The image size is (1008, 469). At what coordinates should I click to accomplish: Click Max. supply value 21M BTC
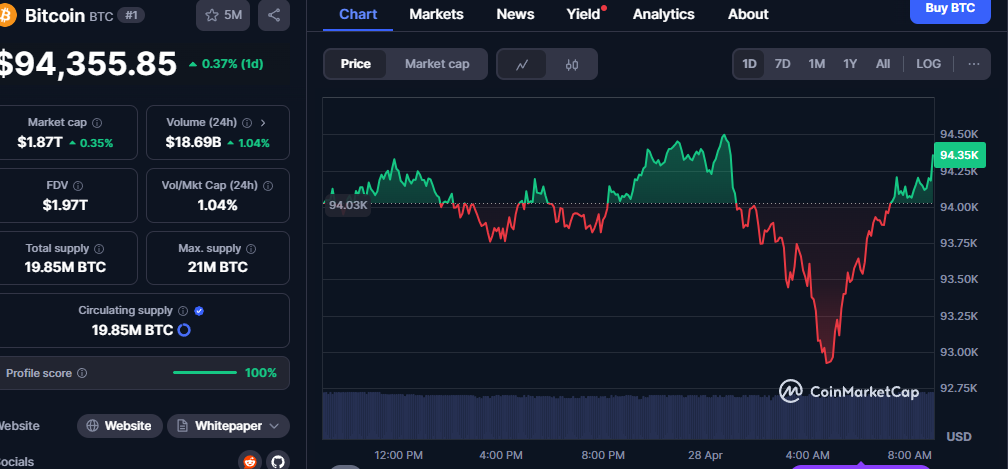pyautogui.click(x=218, y=267)
